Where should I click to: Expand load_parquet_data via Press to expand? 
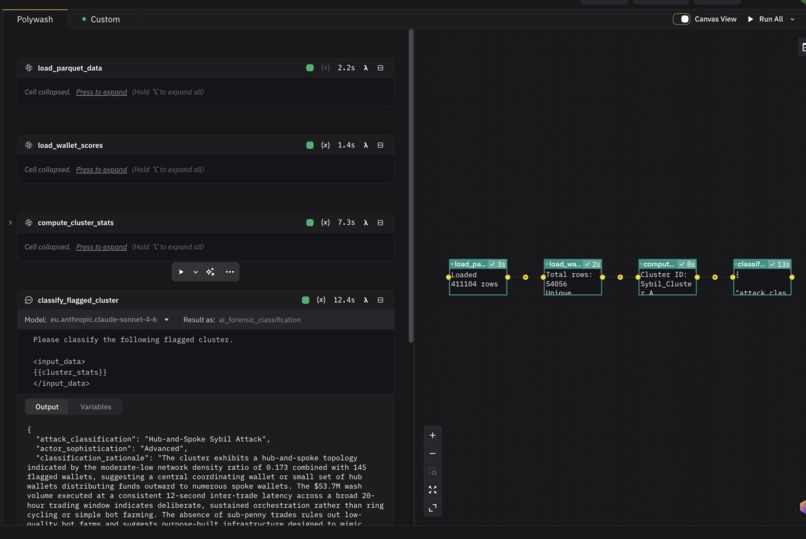[101, 92]
